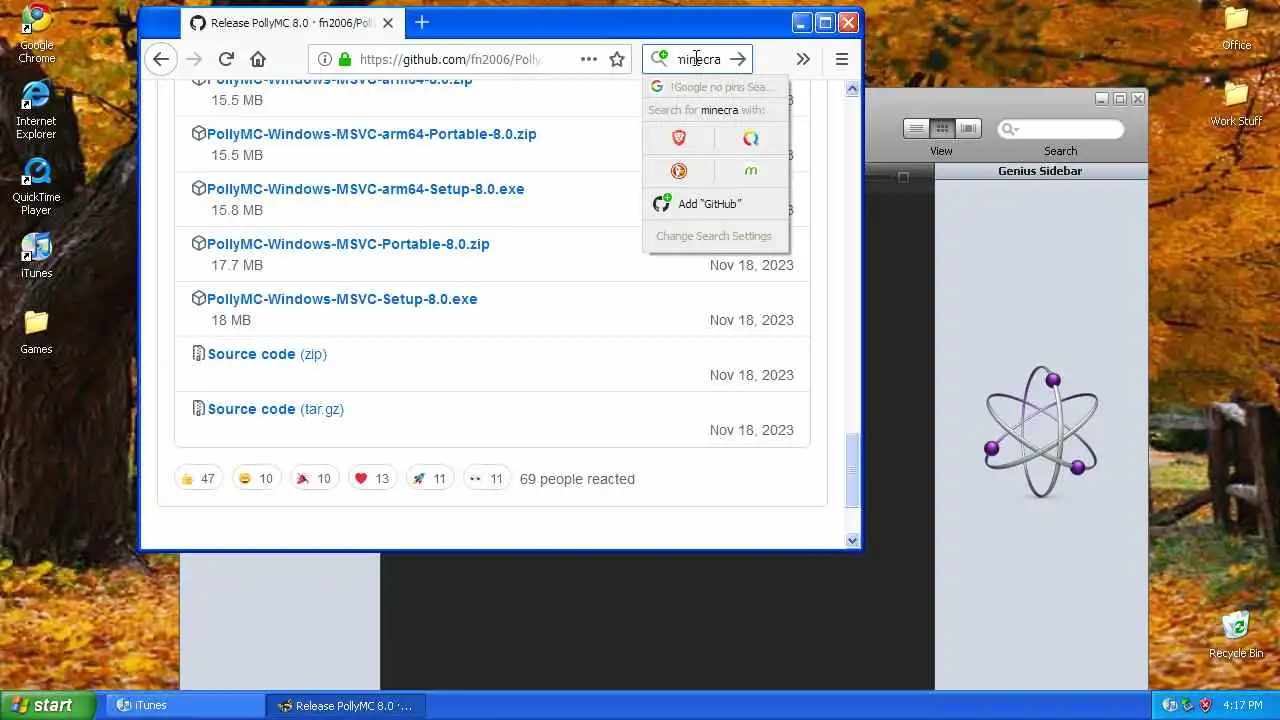
Task: Click the browser vertical scrollbar thumb
Action: click(852, 470)
